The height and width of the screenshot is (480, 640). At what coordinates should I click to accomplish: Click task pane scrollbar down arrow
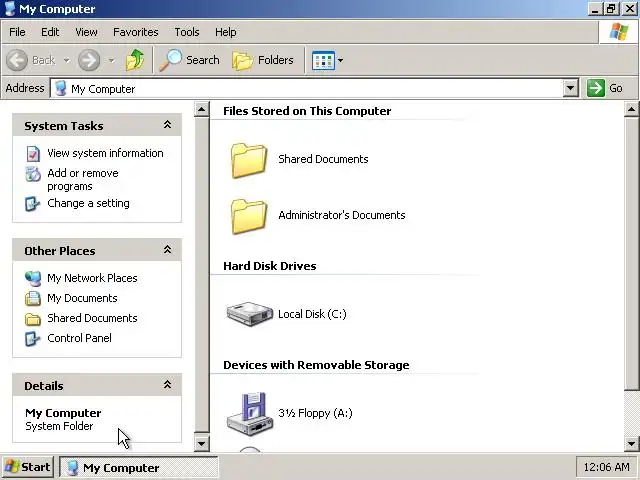(x=202, y=443)
